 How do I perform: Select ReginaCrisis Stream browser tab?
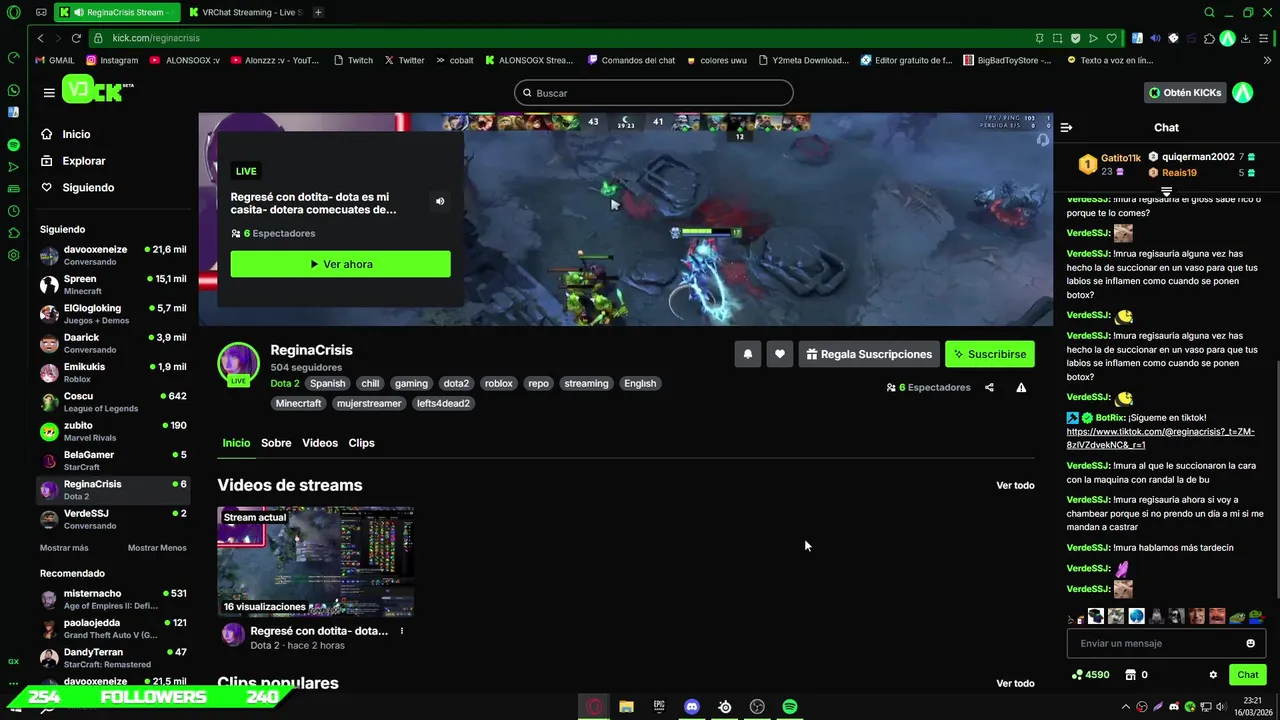click(x=117, y=12)
